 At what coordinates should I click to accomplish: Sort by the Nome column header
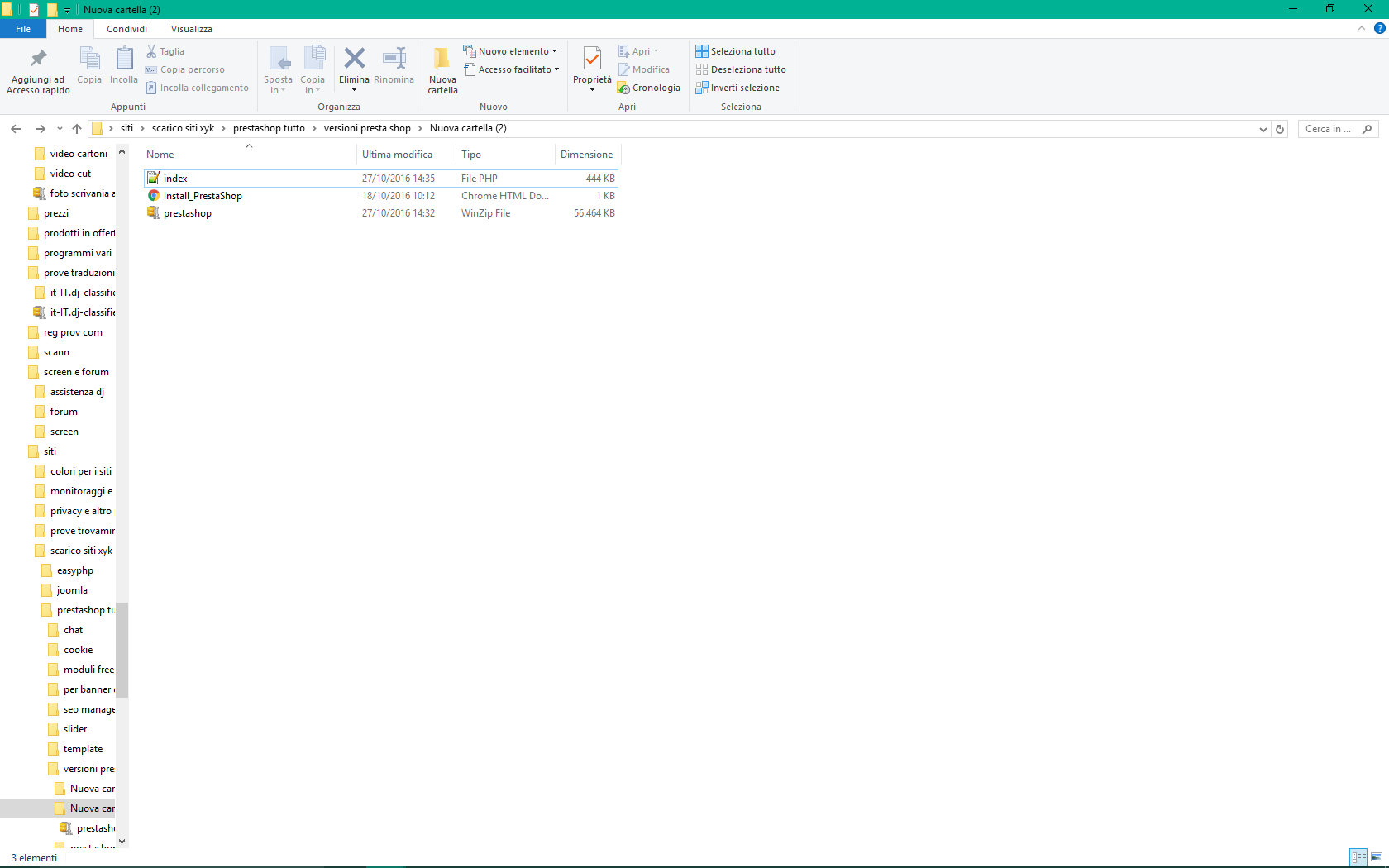click(249, 155)
